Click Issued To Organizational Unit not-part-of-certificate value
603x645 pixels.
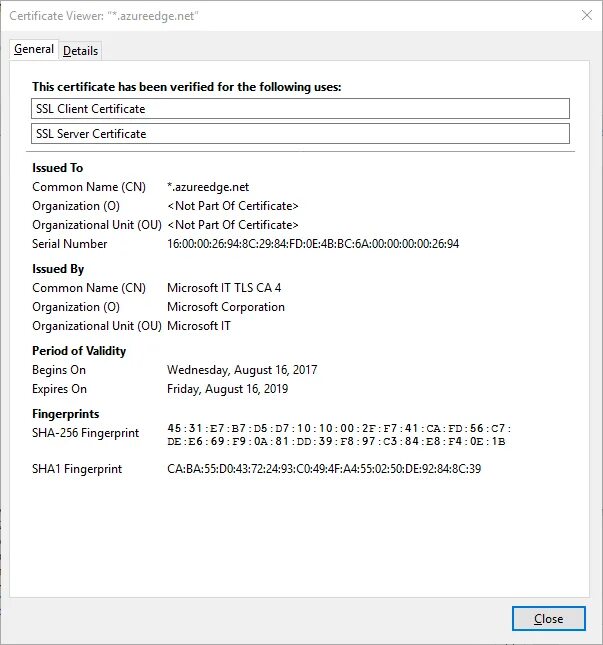(232, 225)
